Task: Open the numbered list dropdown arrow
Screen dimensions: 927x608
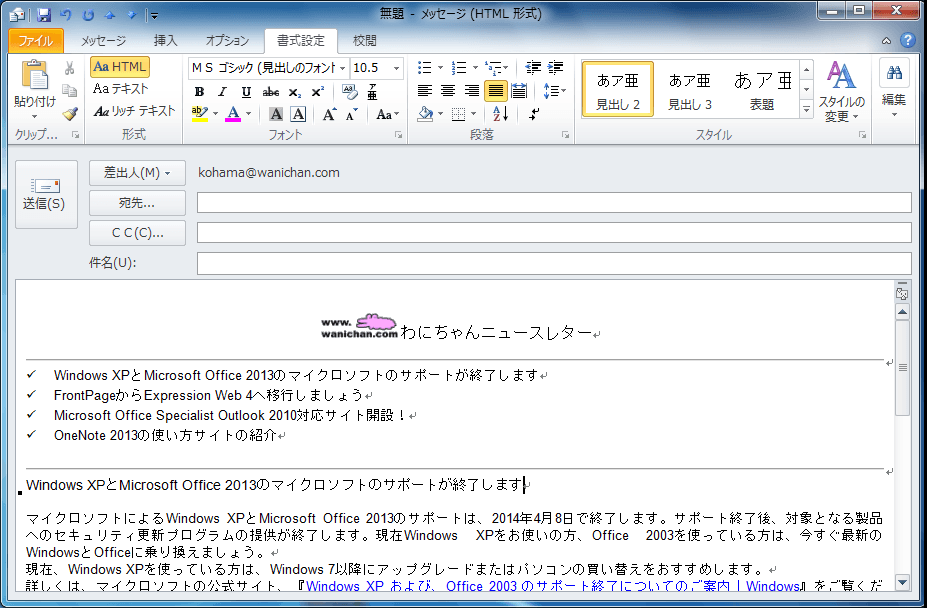Action: point(475,68)
